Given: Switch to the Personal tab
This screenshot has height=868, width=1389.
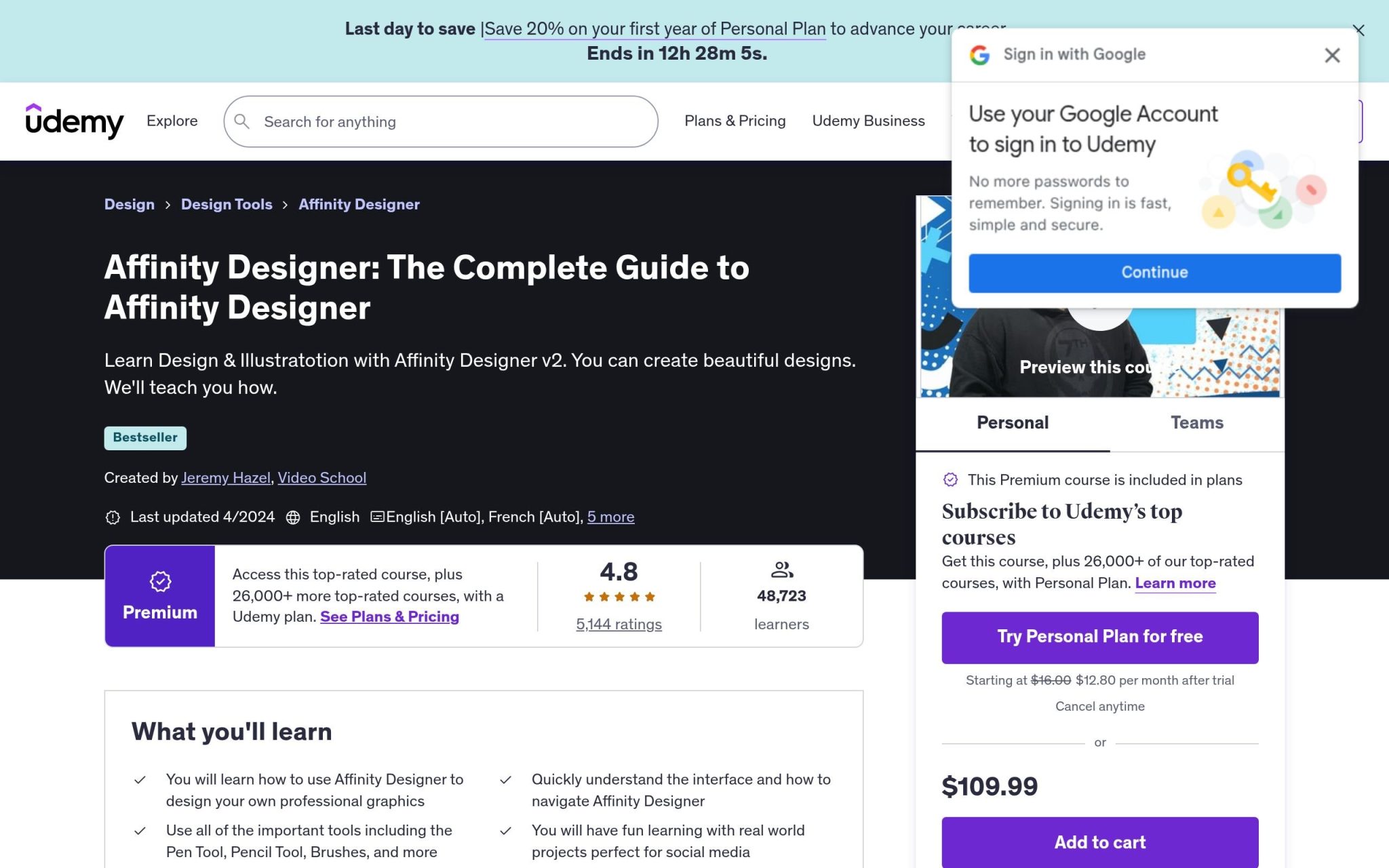Looking at the screenshot, I should coord(1013,423).
